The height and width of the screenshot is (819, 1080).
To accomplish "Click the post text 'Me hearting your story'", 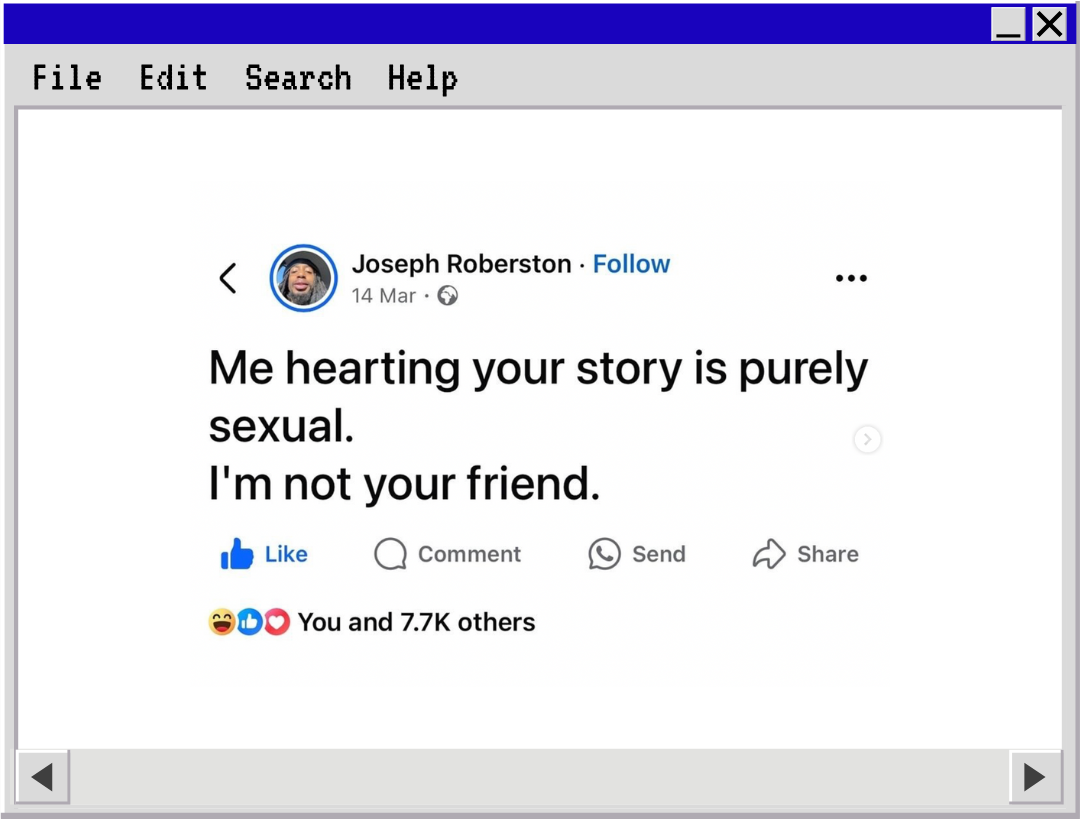I will (445, 369).
